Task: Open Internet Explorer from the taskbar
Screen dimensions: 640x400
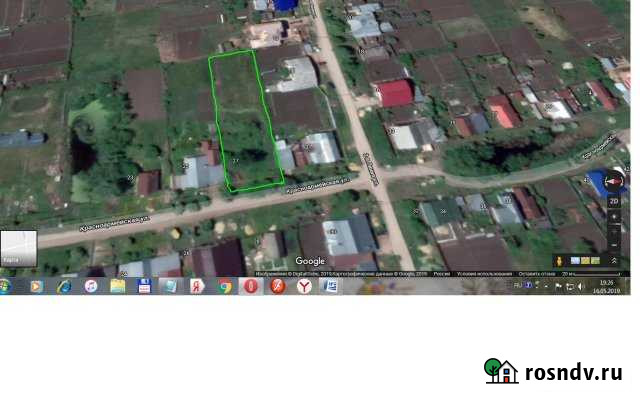Action: tap(63, 286)
